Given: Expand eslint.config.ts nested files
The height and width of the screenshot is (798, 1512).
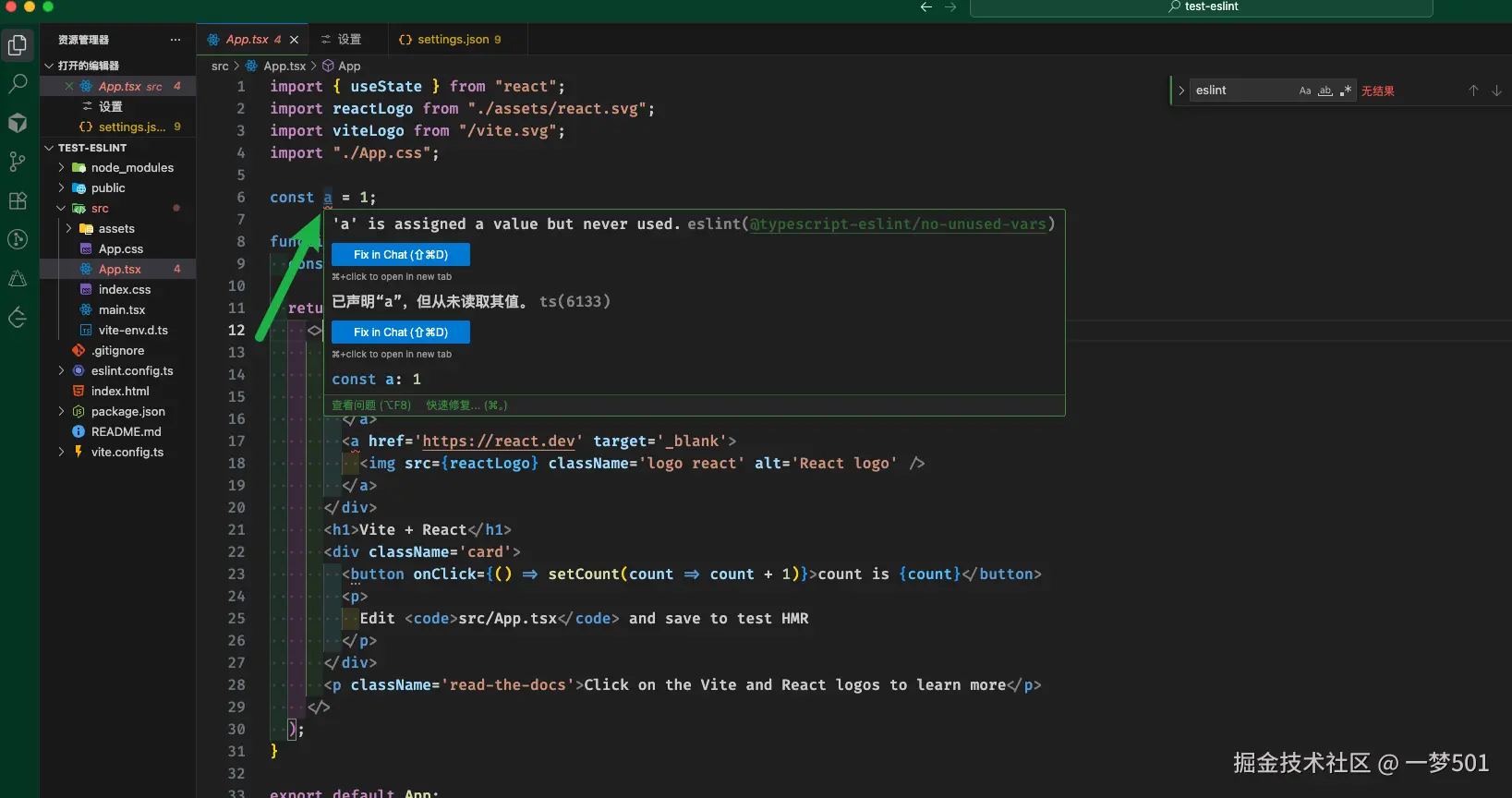Looking at the screenshot, I should pyautogui.click(x=61, y=370).
